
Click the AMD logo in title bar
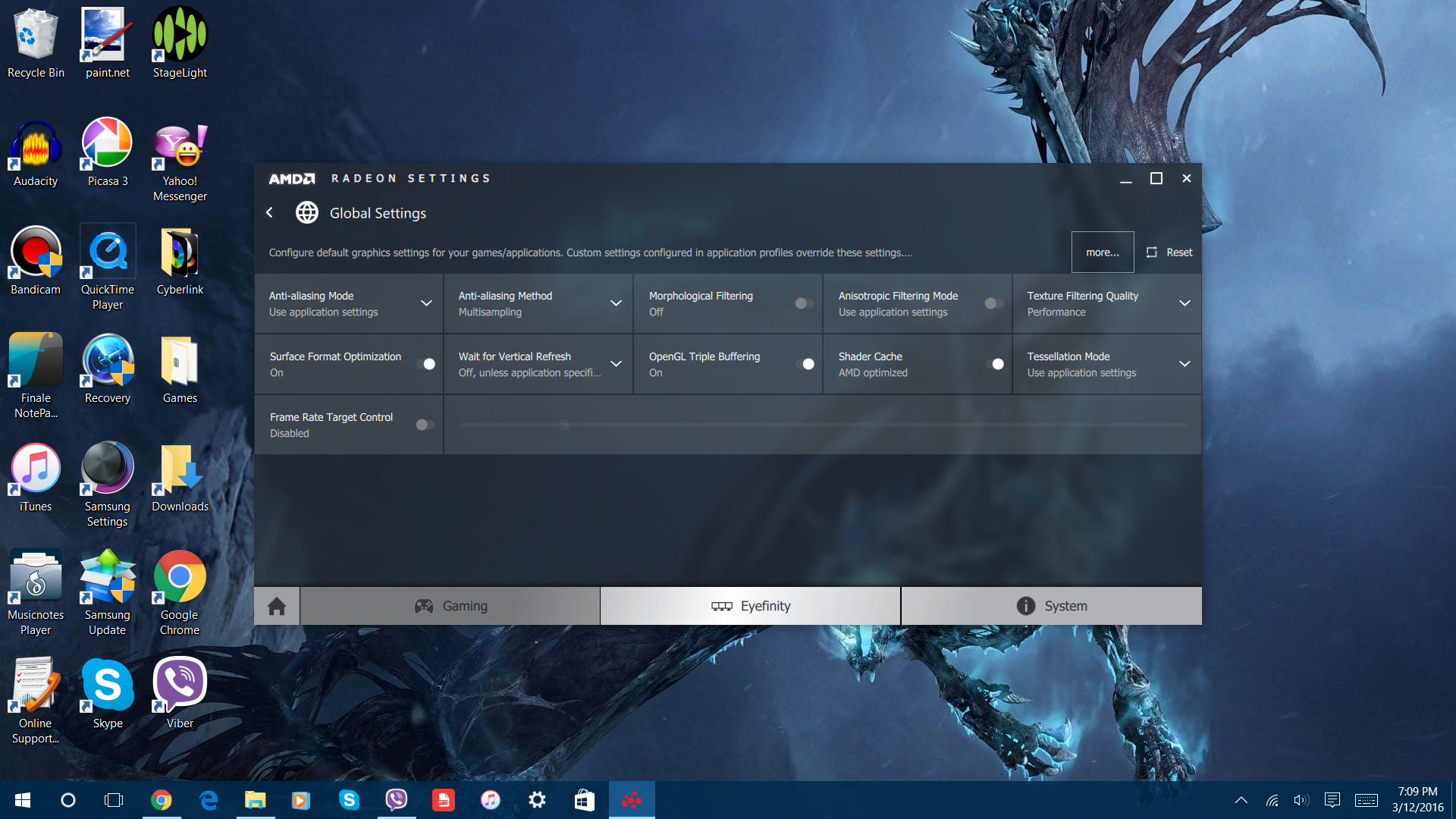(292, 178)
